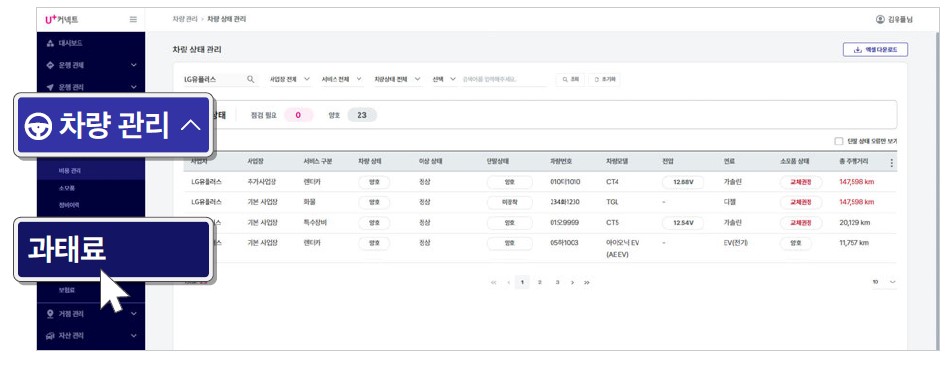Click the magnifier icon in LG유플러스 field
951x372 pixels.
pos(250,79)
